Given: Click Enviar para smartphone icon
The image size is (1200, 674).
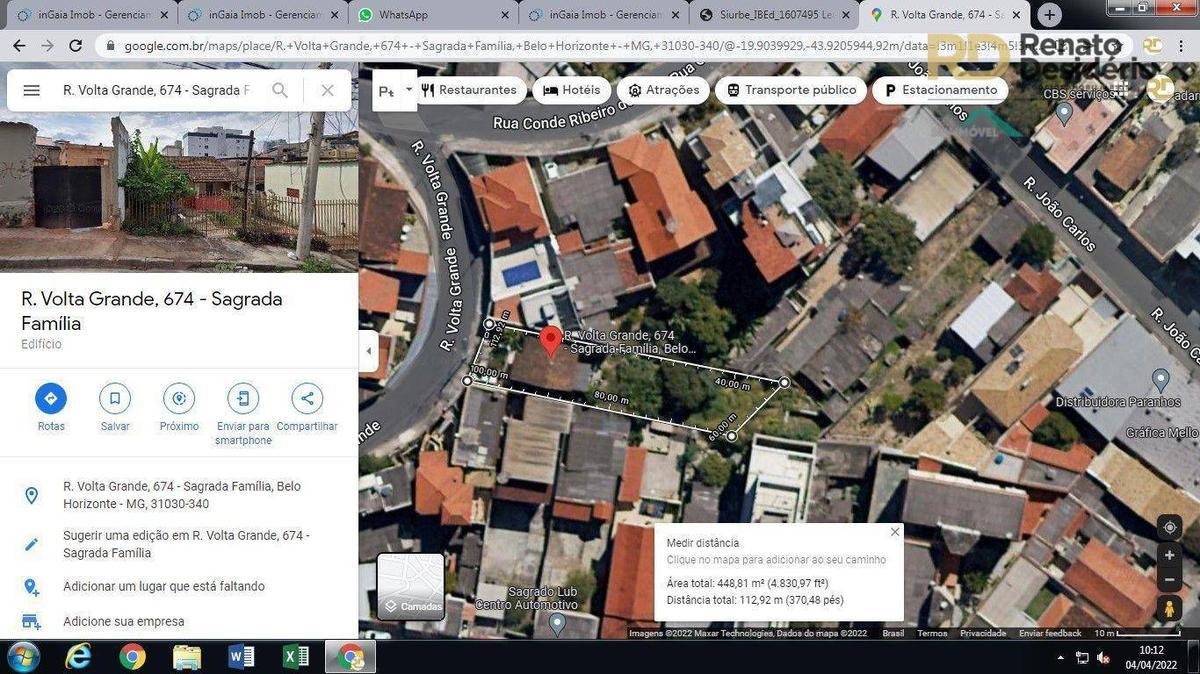Looking at the screenshot, I should pos(243,399).
